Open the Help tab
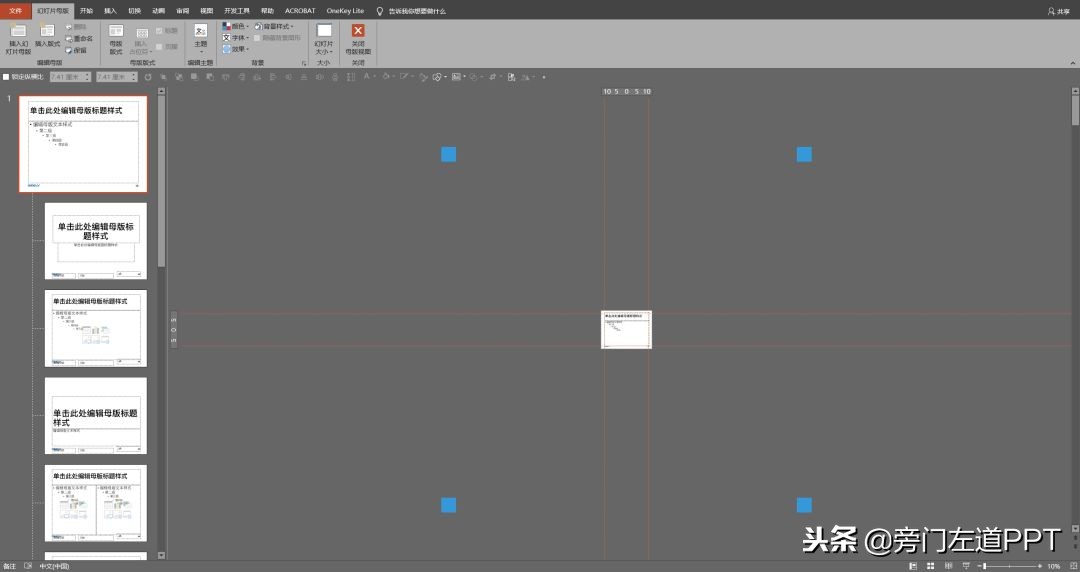 267,10
